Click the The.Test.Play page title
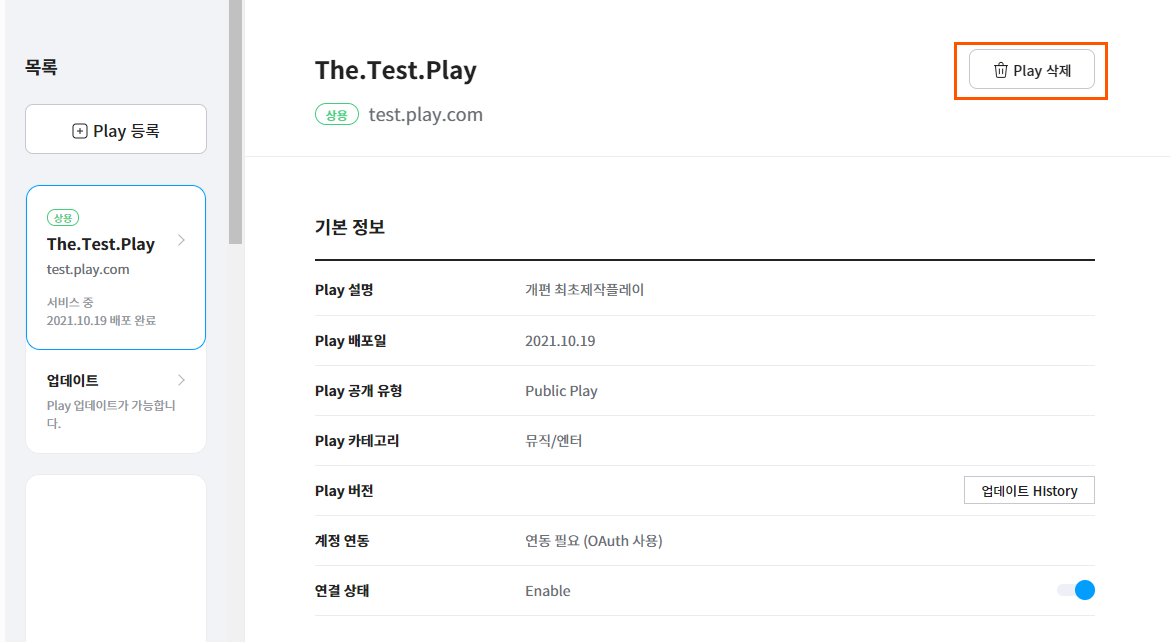This screenshot has height=642, width=1170. point(396,70)
